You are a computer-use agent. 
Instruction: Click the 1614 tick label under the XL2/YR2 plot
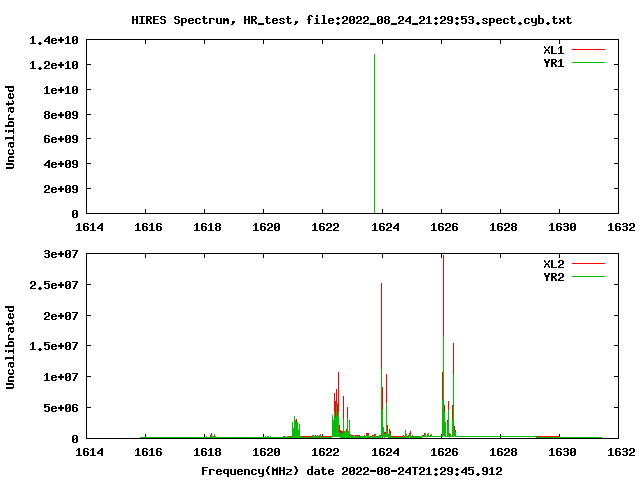point(89,452)
